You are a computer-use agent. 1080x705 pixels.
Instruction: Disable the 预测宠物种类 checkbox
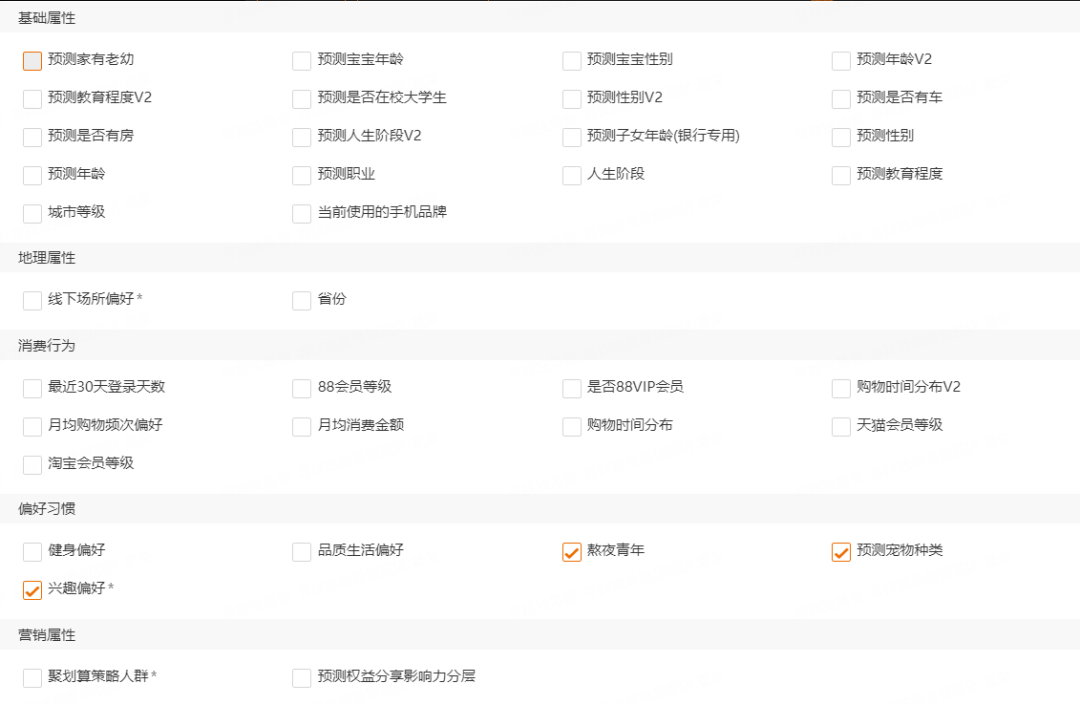(x=841, y=551)
